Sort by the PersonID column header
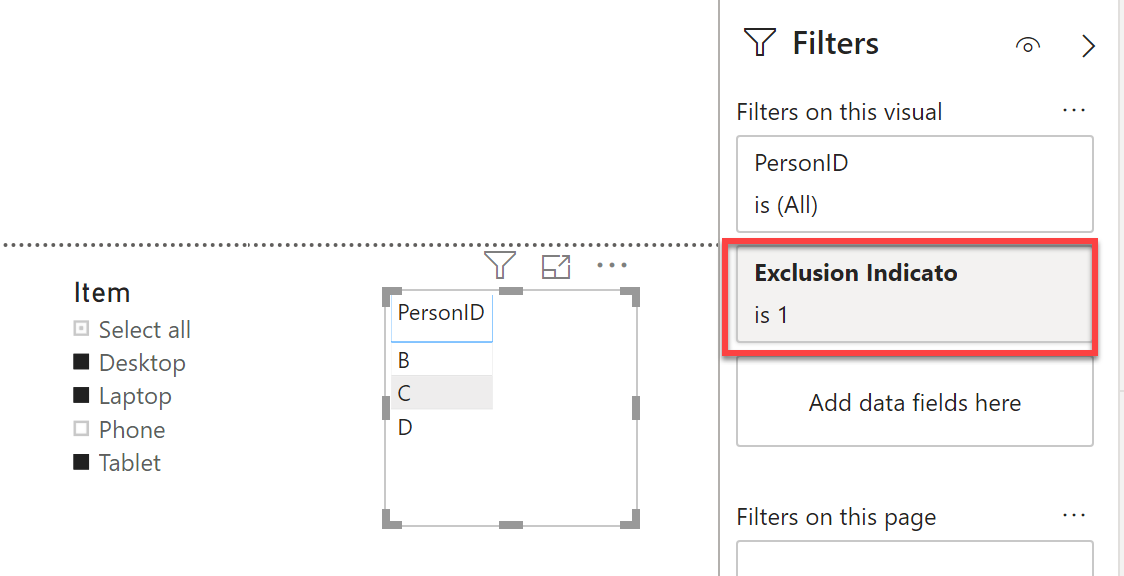The height and width of the screenshot is (576, 1124). click(x=441, y=312)
